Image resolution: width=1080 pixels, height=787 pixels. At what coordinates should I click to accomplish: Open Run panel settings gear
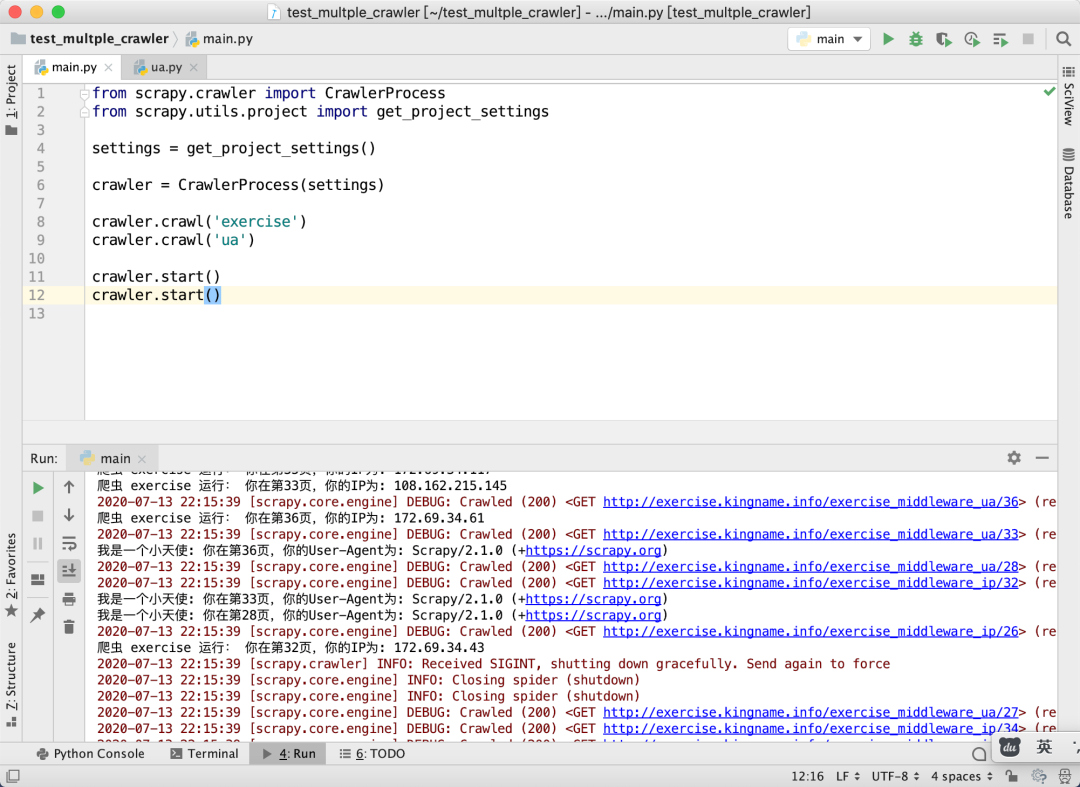click(1014, 458)
